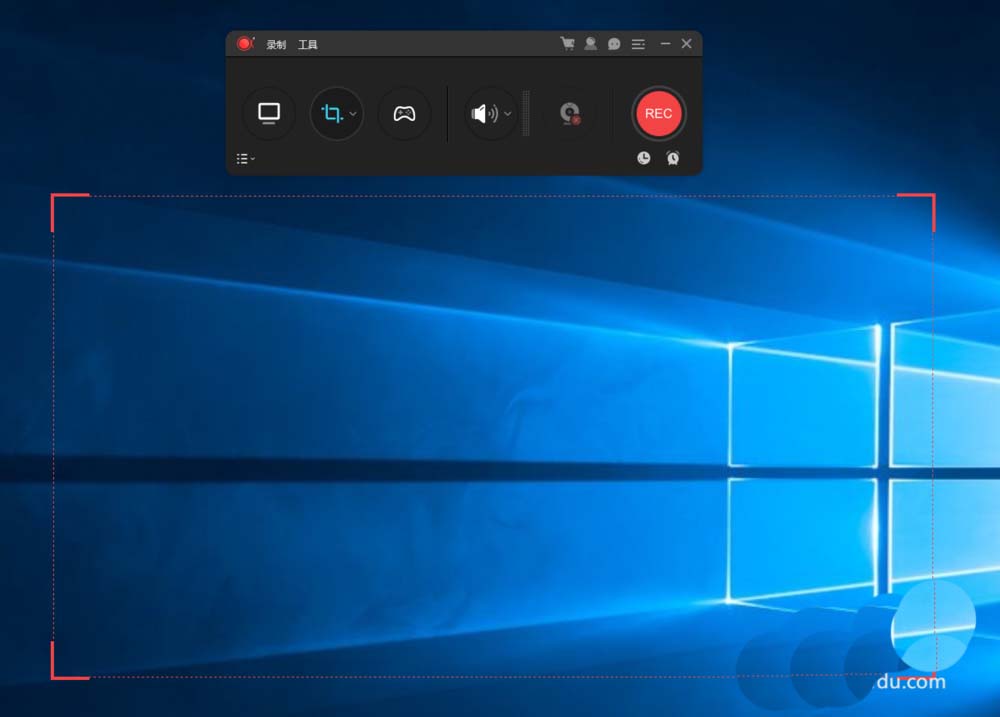Select full screen recording mode
This screenshot has height=717, width=1000.
269,114
